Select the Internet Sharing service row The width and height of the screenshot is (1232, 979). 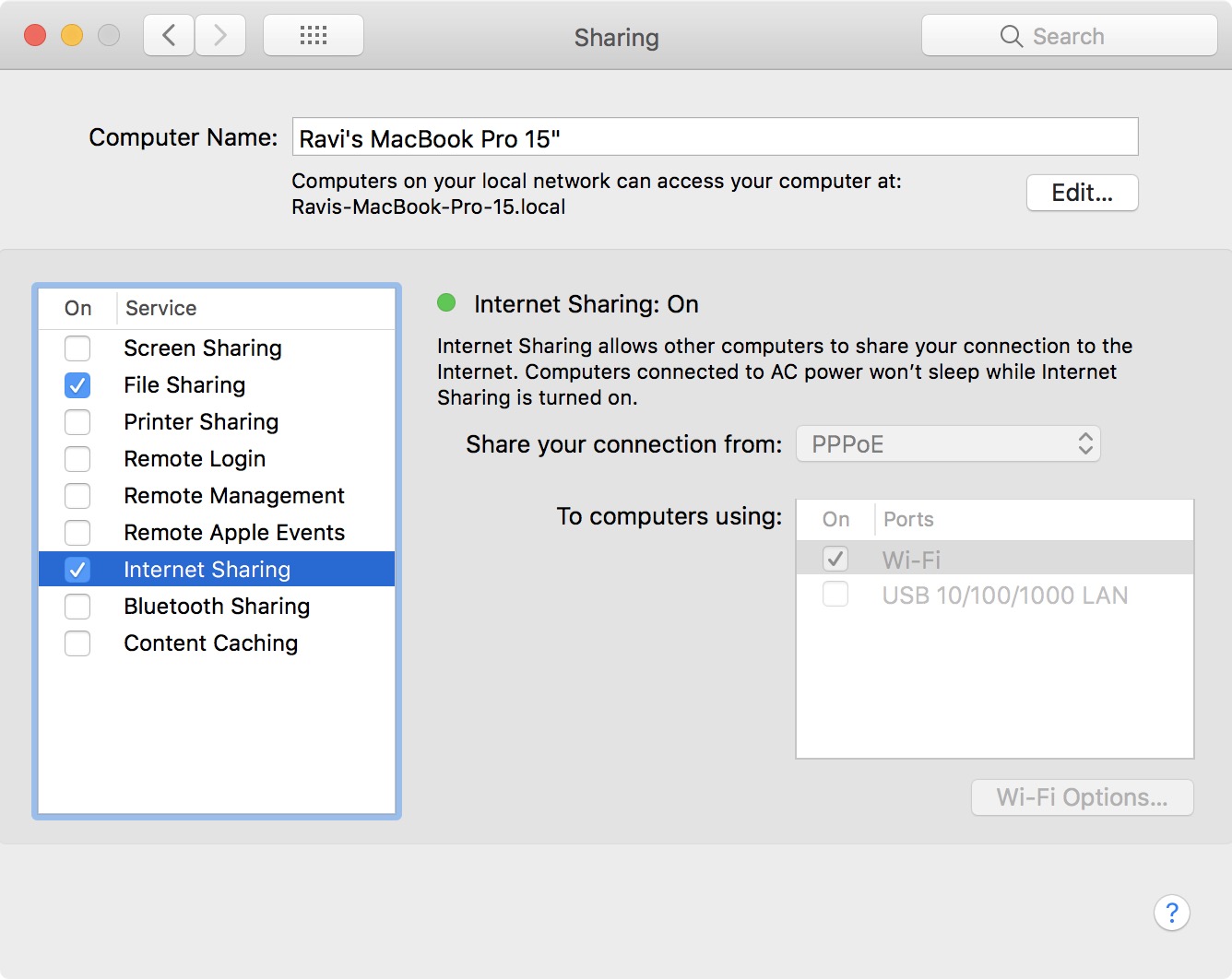(x=217, y=570)
